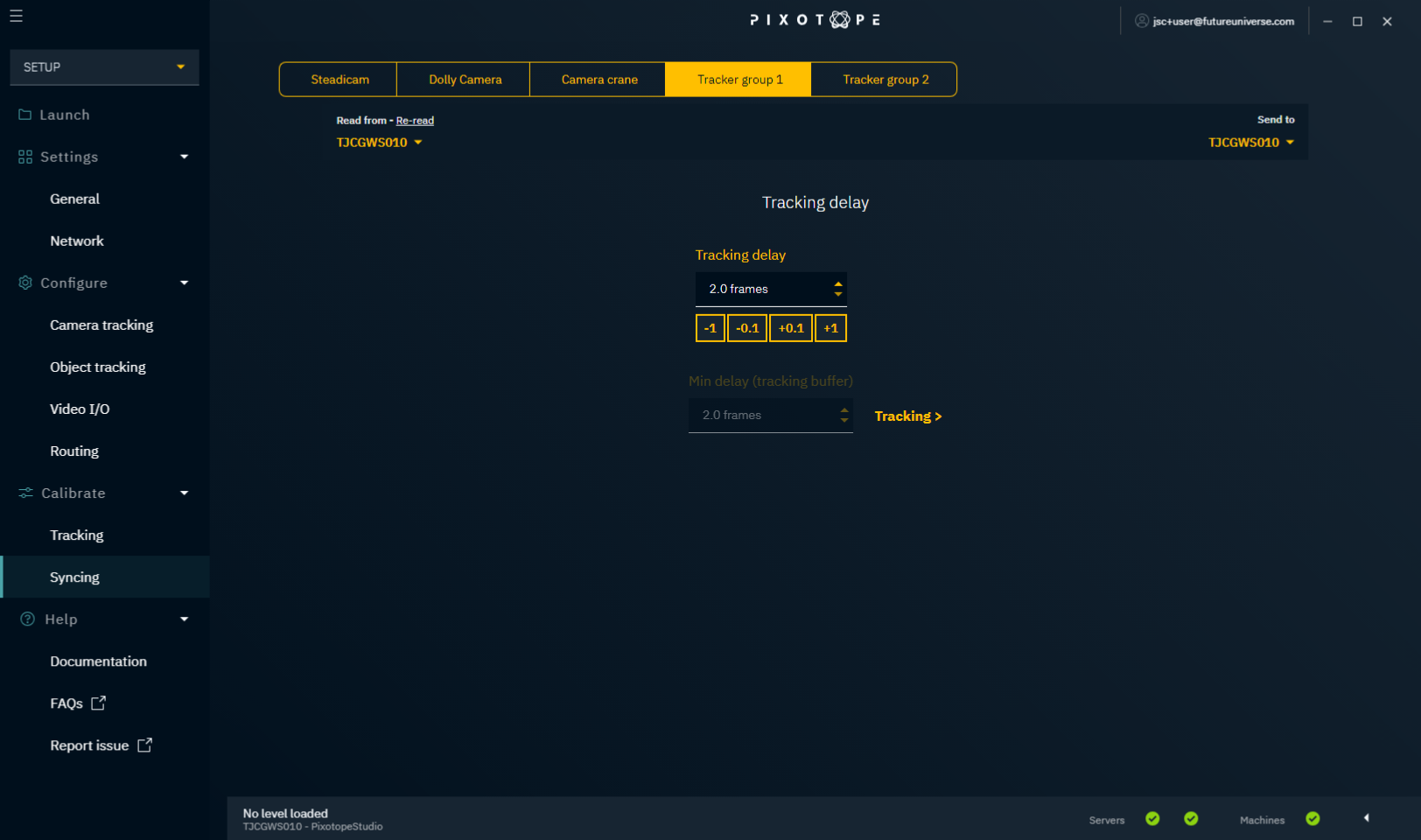Image resolution: width=1421 pixels, height=840 pixels.
Task: Expand status panel with left arrow
Action: pyautogui.click(x=1366, y=818)
